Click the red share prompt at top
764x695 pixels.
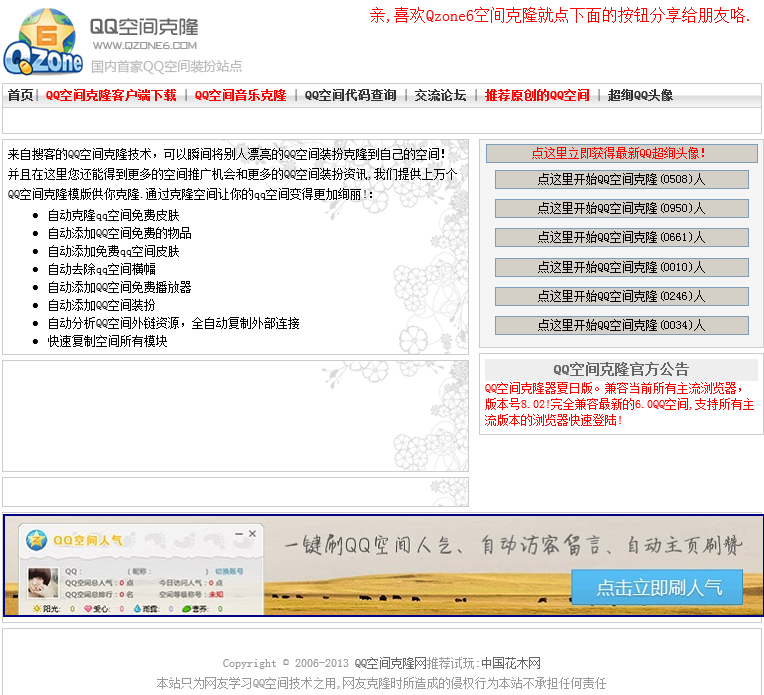pyautogui.click(x=559, y=16)
